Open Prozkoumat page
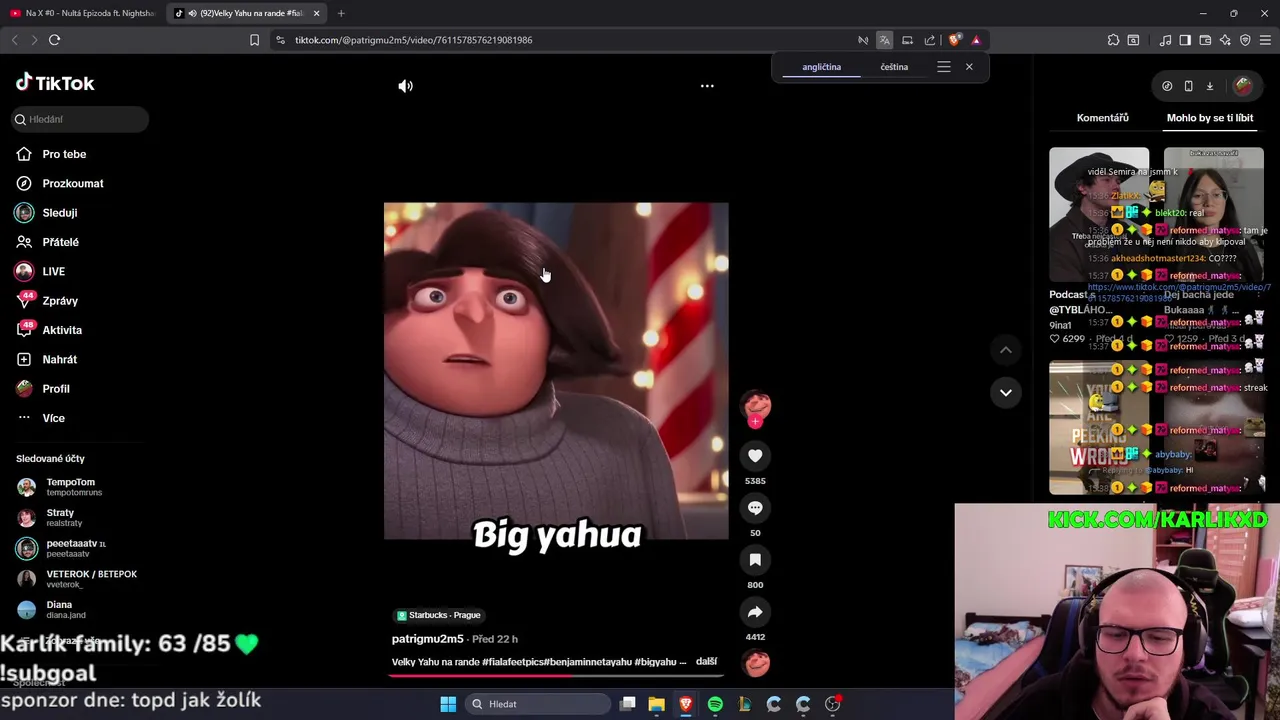 pyautogui.click(x=73, y=184)
